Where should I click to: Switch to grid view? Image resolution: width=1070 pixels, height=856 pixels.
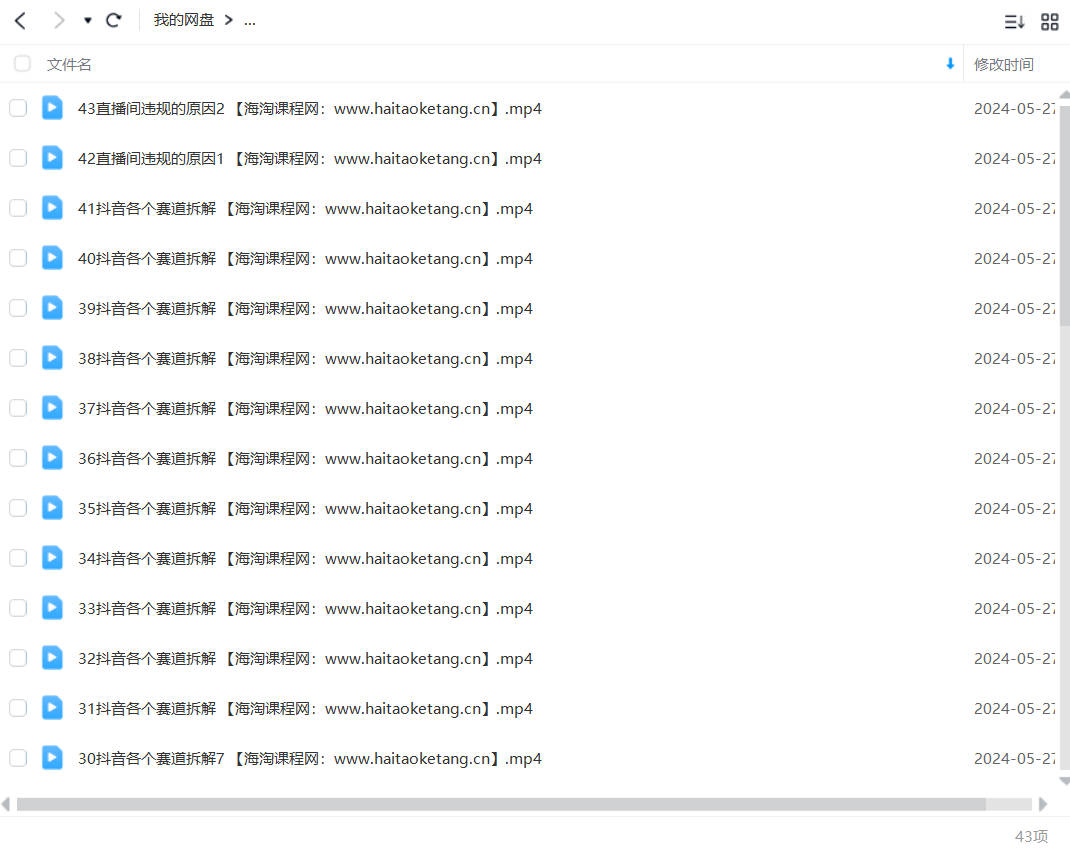(1050, 22)
